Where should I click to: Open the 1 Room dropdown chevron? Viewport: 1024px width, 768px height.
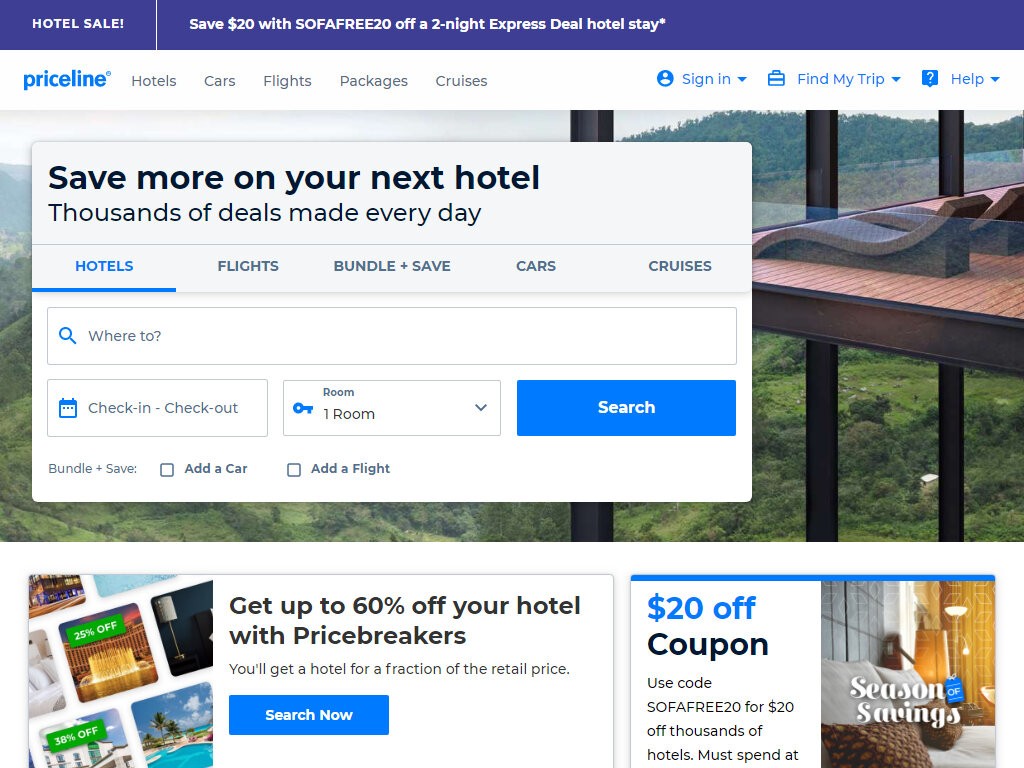tap(481, 408)
